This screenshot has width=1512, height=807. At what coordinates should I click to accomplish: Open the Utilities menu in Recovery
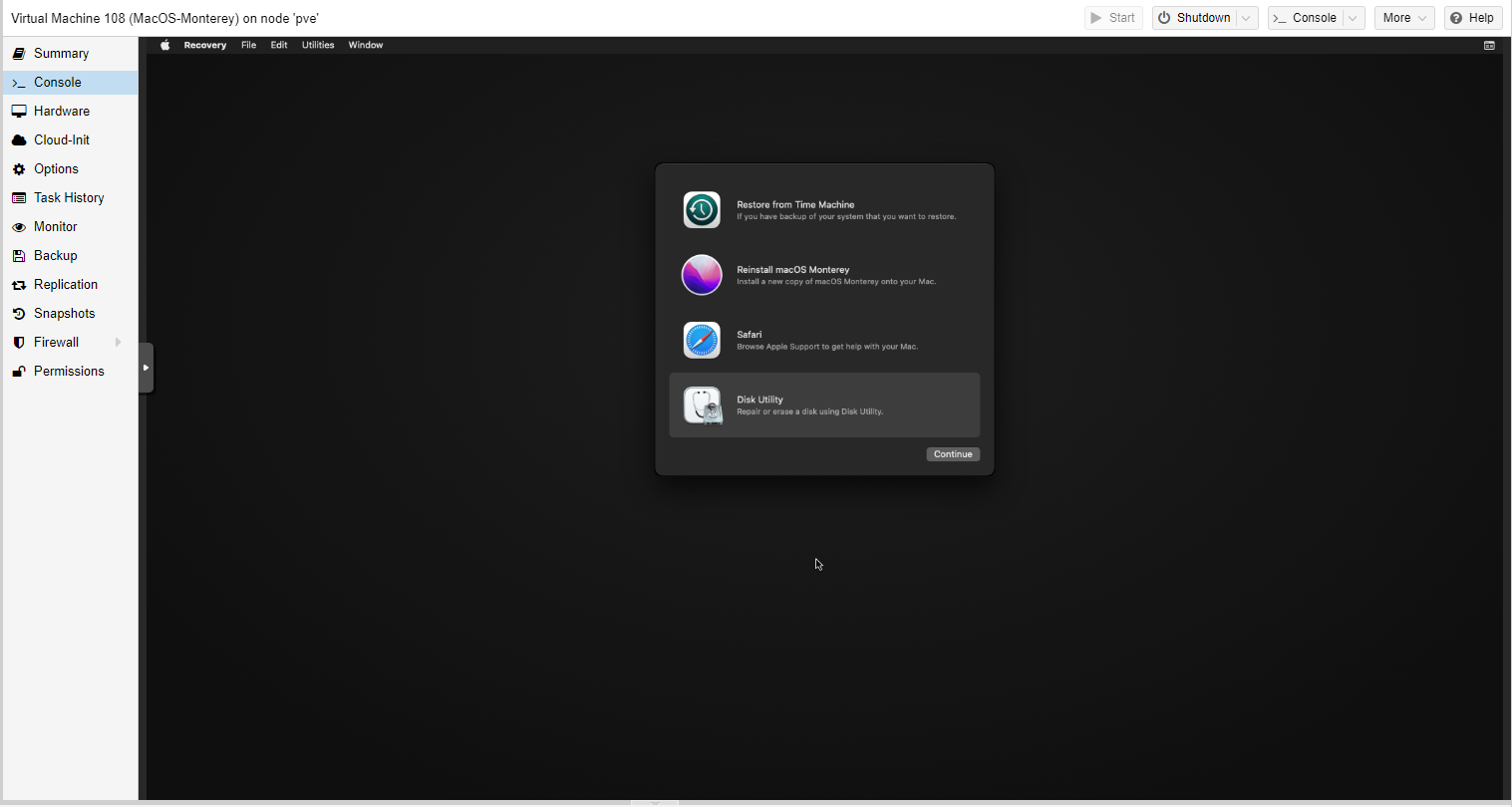(318, 45)
